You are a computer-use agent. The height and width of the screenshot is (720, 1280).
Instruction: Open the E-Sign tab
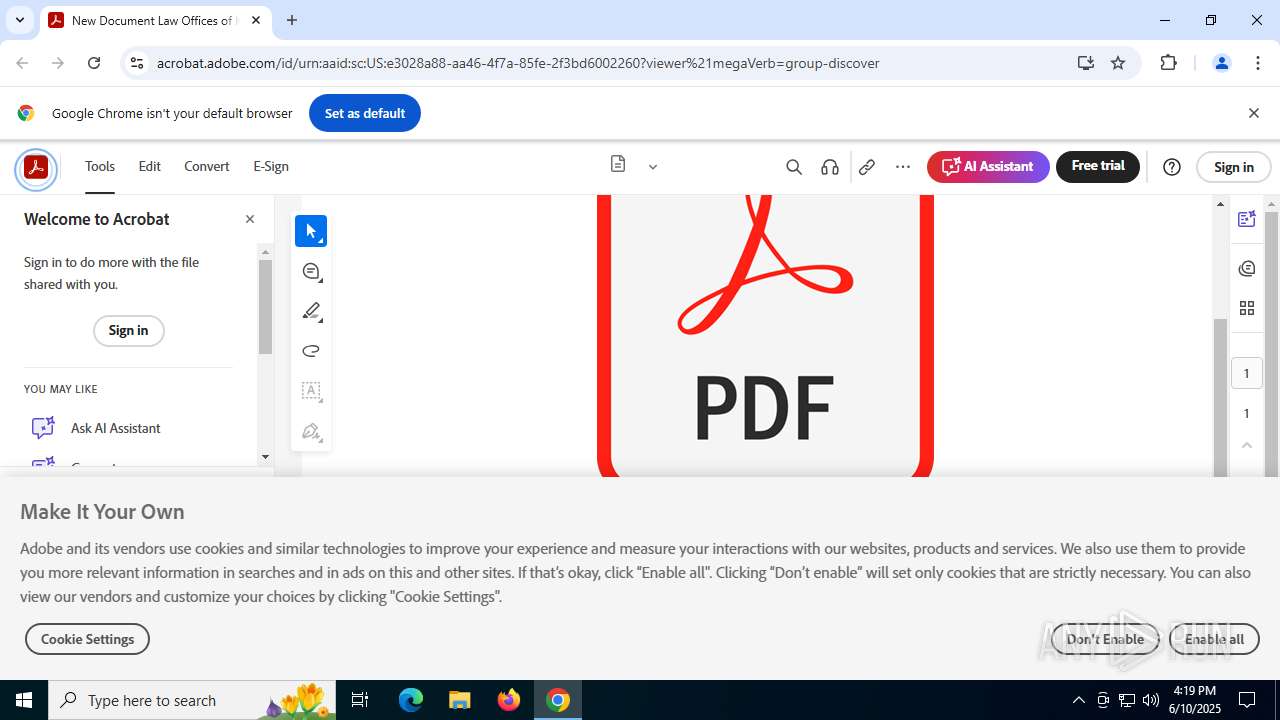[x=271, y=166]
